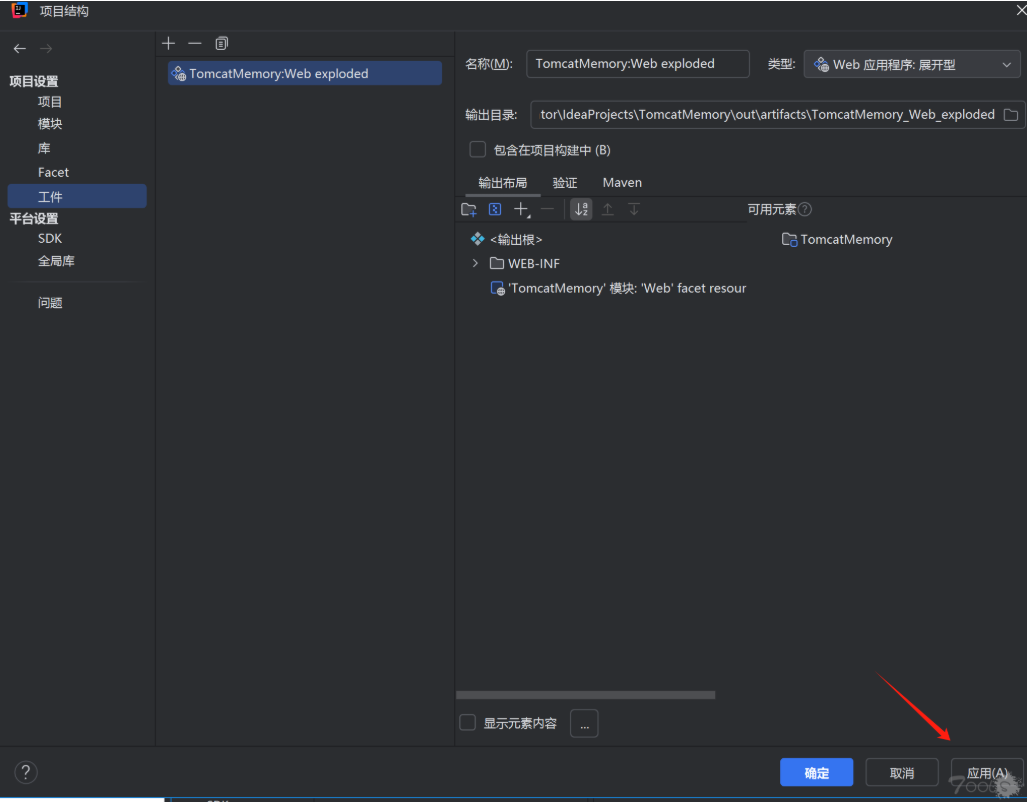Switch to 验证 tab

pos(564,182)
